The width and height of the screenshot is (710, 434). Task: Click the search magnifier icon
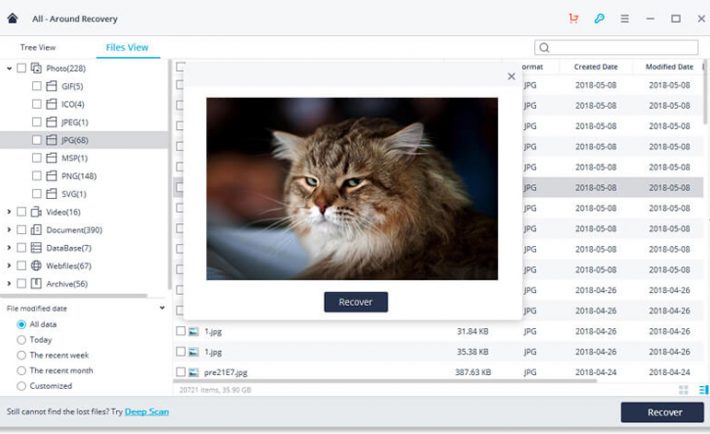coord(544,48)
